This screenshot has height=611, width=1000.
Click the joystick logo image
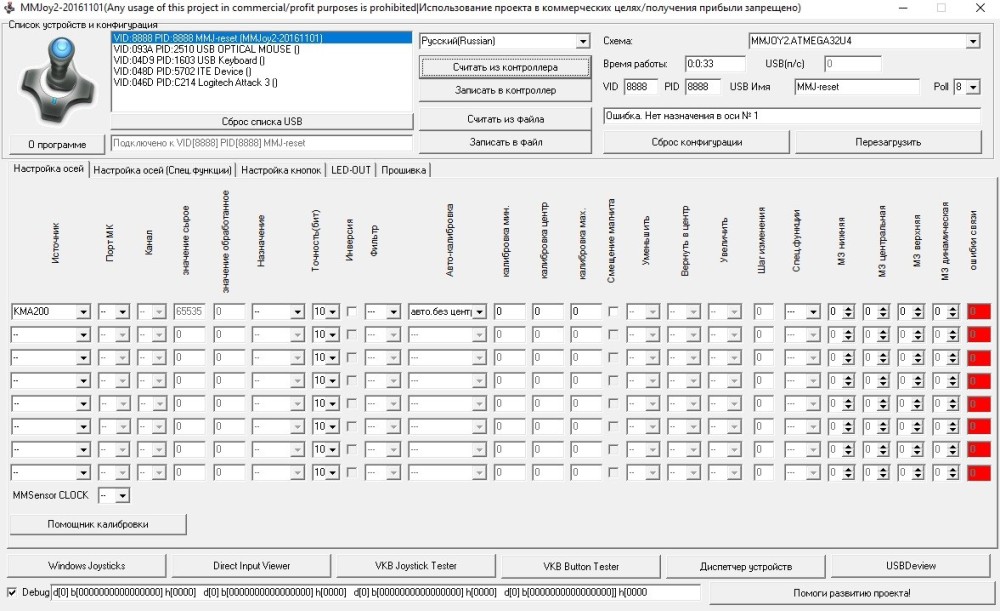point(58,80)
